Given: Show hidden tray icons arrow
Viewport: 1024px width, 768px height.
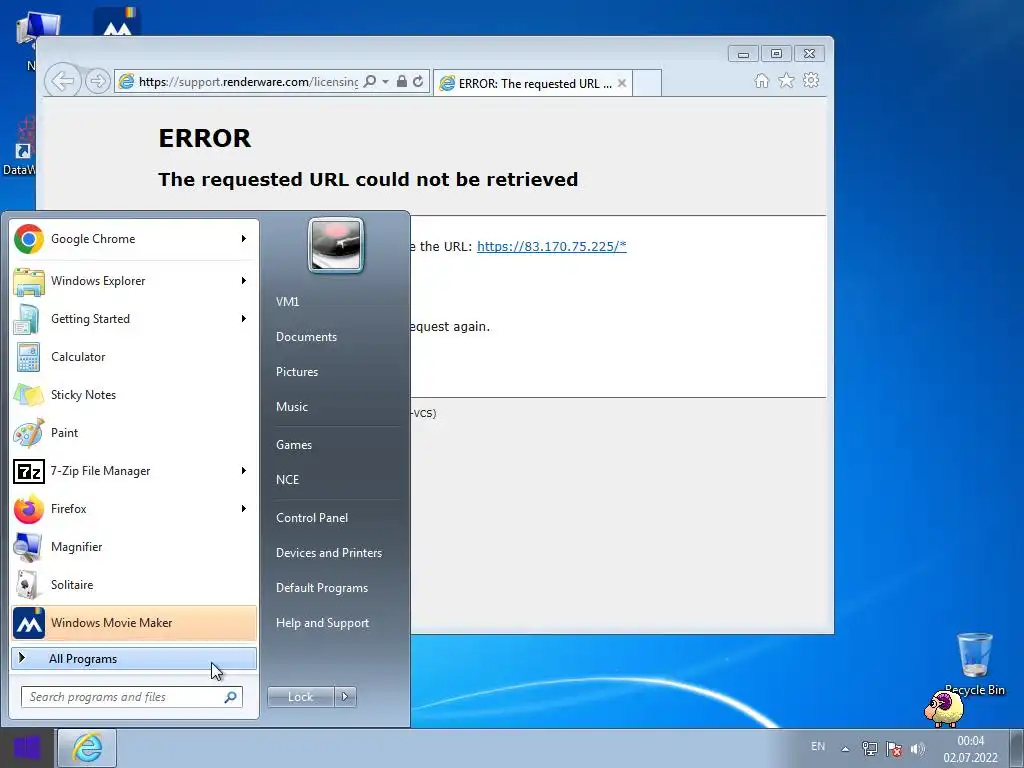Looking at the screenshot, I should click(x=845, y=748).
